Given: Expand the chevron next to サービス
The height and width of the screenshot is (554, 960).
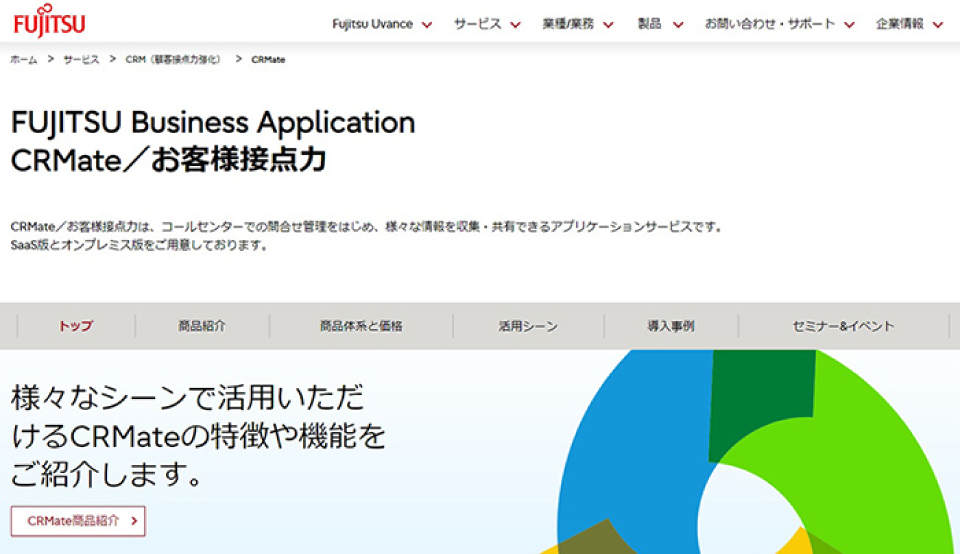Looking at the screenshot, I should 516,25.
